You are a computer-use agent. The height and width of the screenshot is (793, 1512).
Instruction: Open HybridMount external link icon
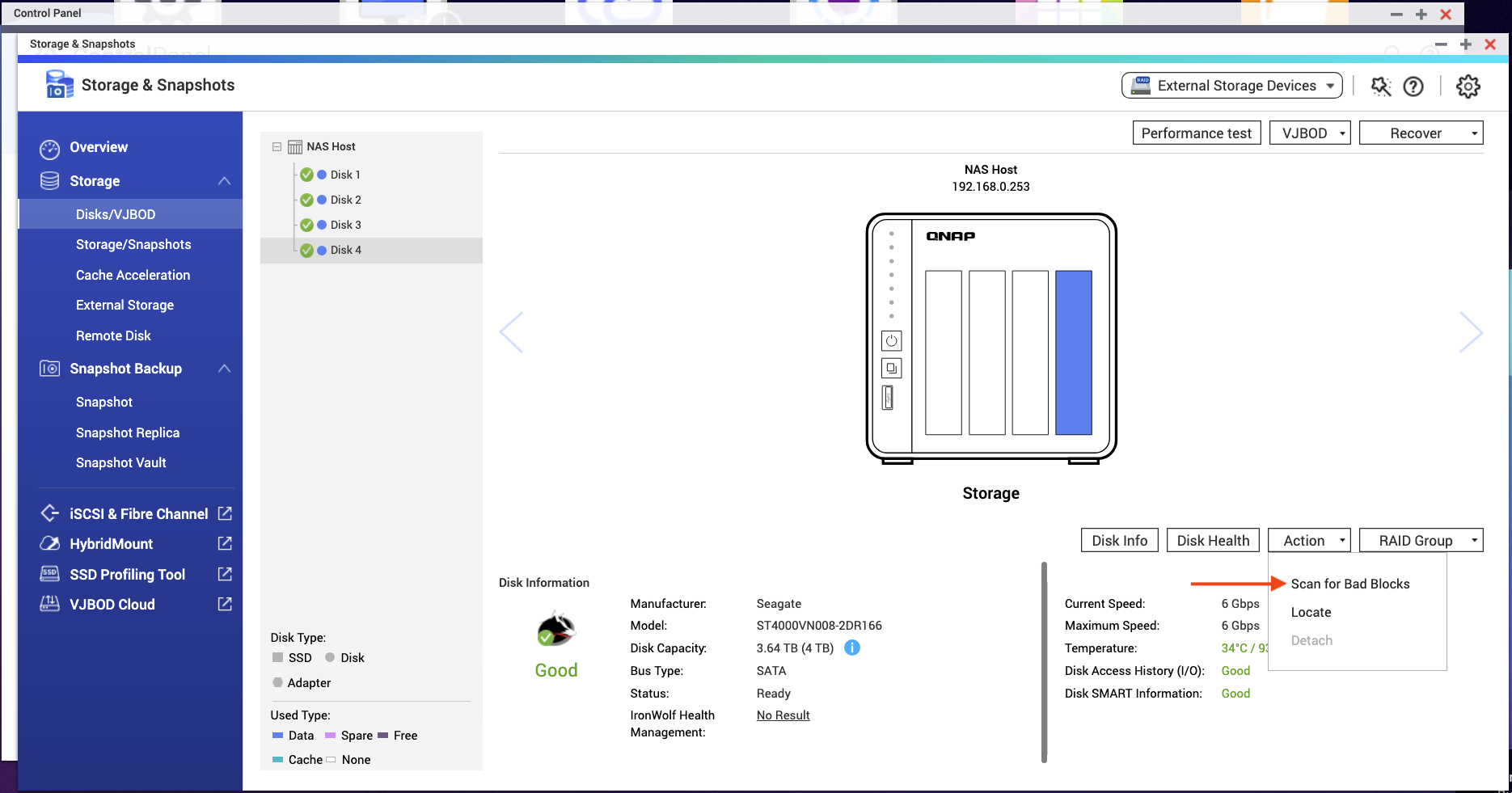click(225, 543)
